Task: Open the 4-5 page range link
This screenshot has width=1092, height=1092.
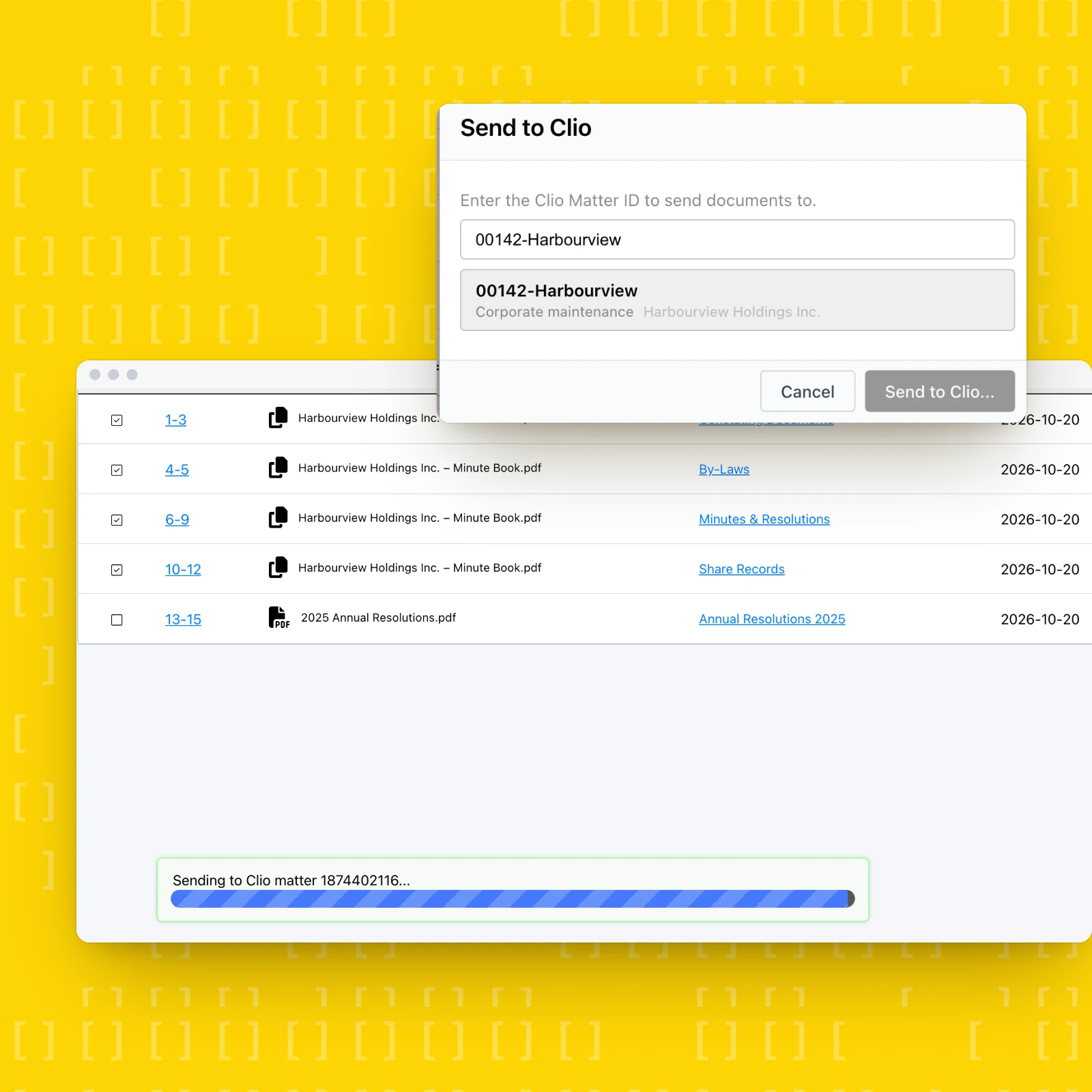Action: tap(177, 470)
